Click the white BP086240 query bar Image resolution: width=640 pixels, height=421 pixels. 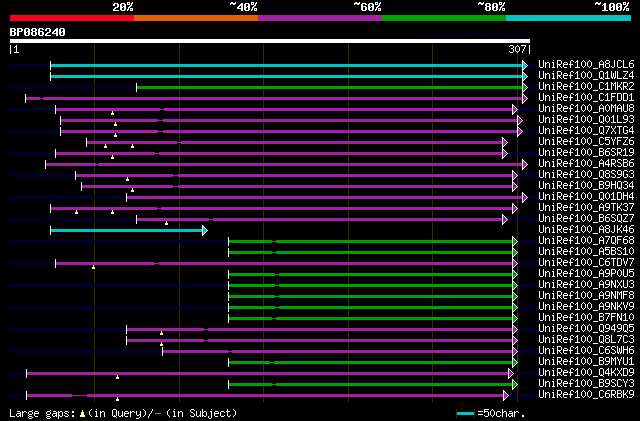[x=270, y=41]
